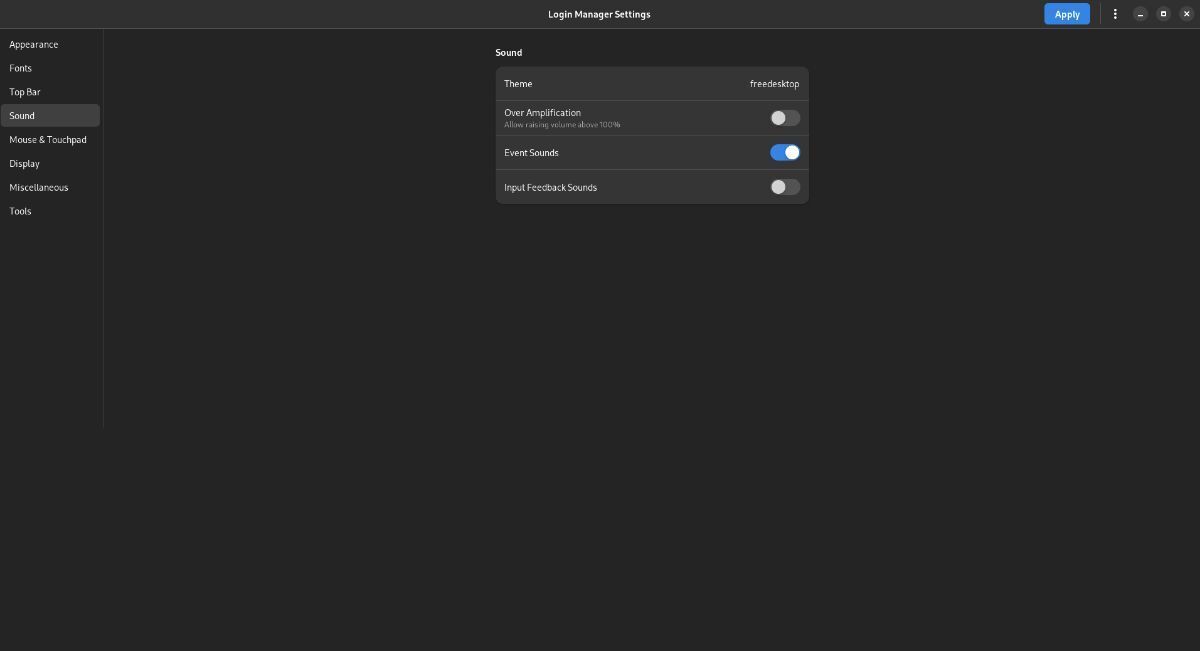Open the Theme freedesktop dropdown
Viewport: 1200px width, 651px height.
[652, 84]
